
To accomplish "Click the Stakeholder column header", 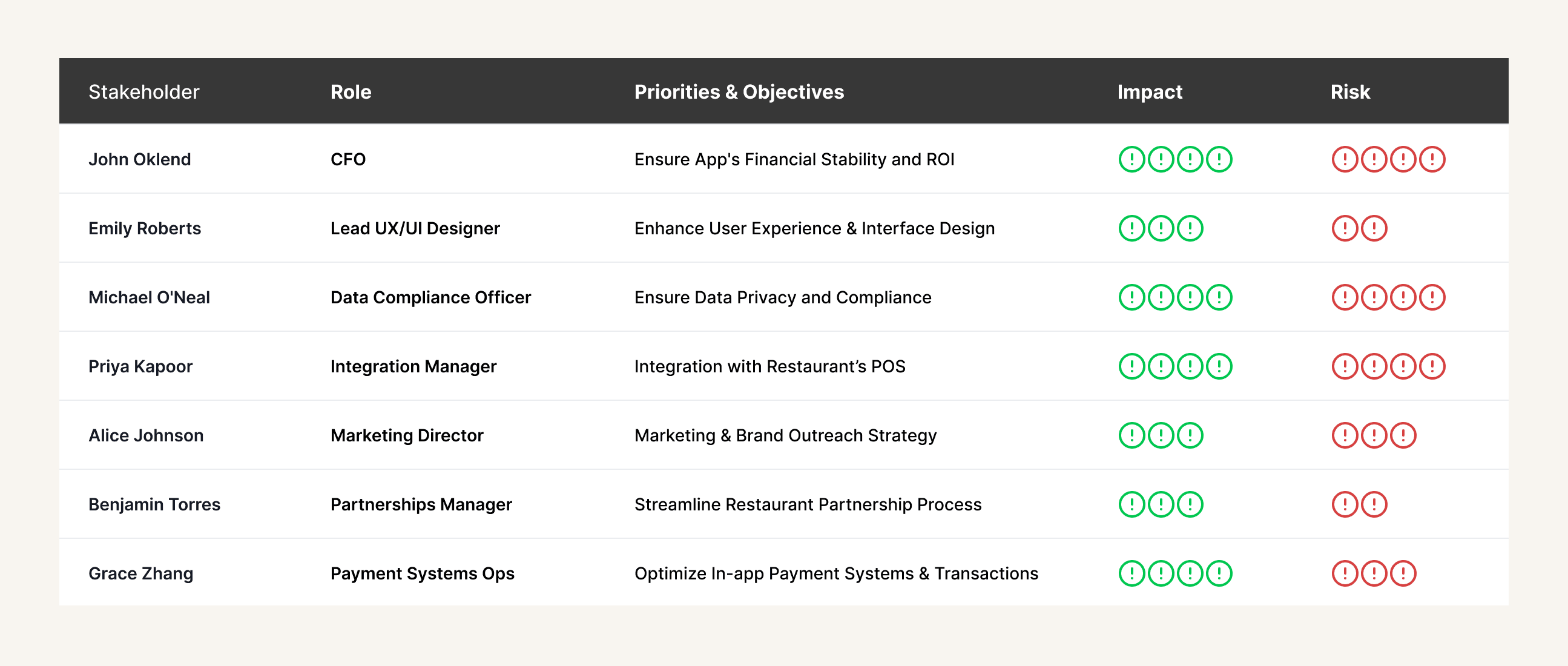I will [x=143, y=92].
